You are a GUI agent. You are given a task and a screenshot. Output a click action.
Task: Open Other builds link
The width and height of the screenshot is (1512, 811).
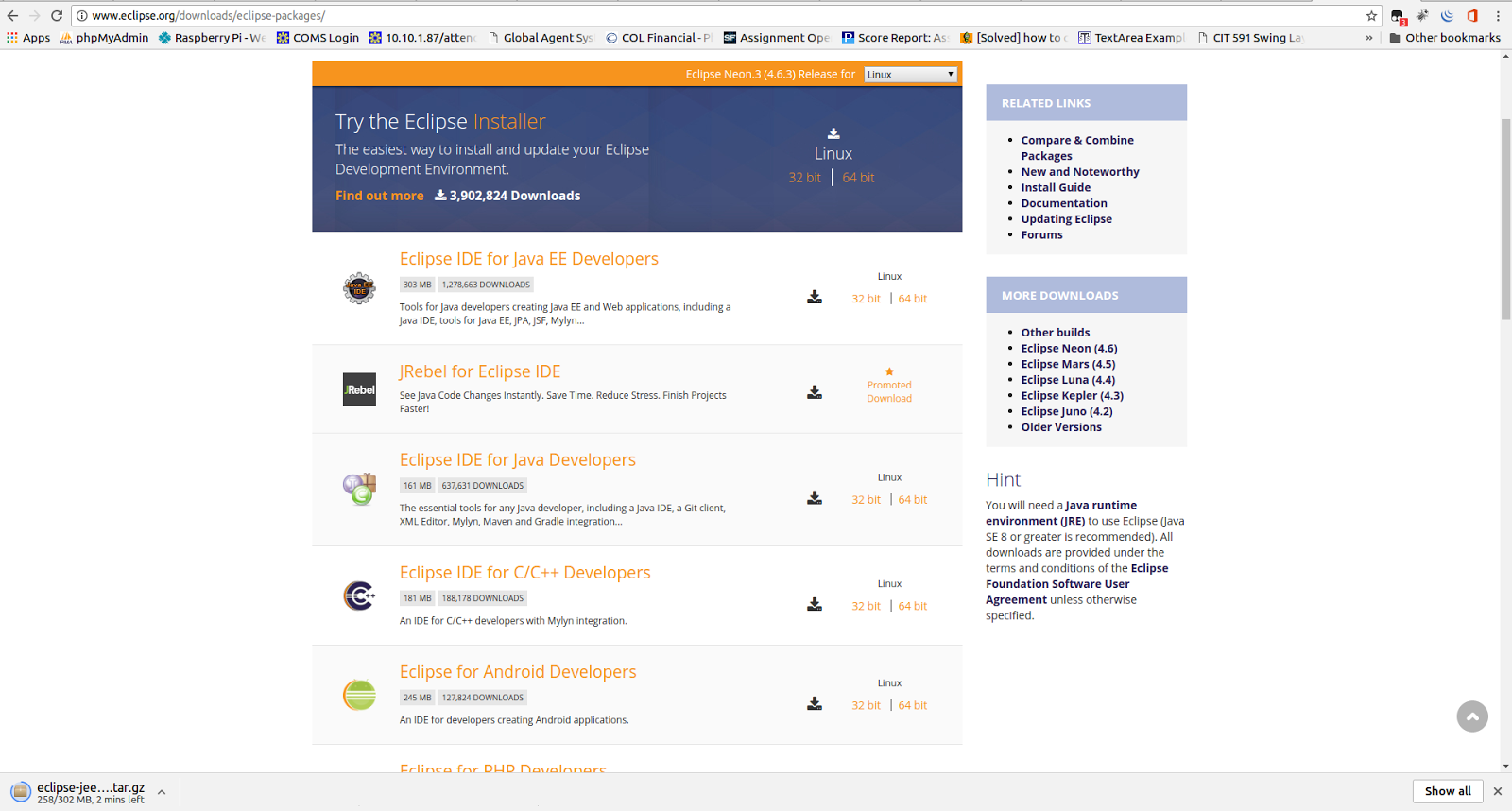(x=1056, y=333)
